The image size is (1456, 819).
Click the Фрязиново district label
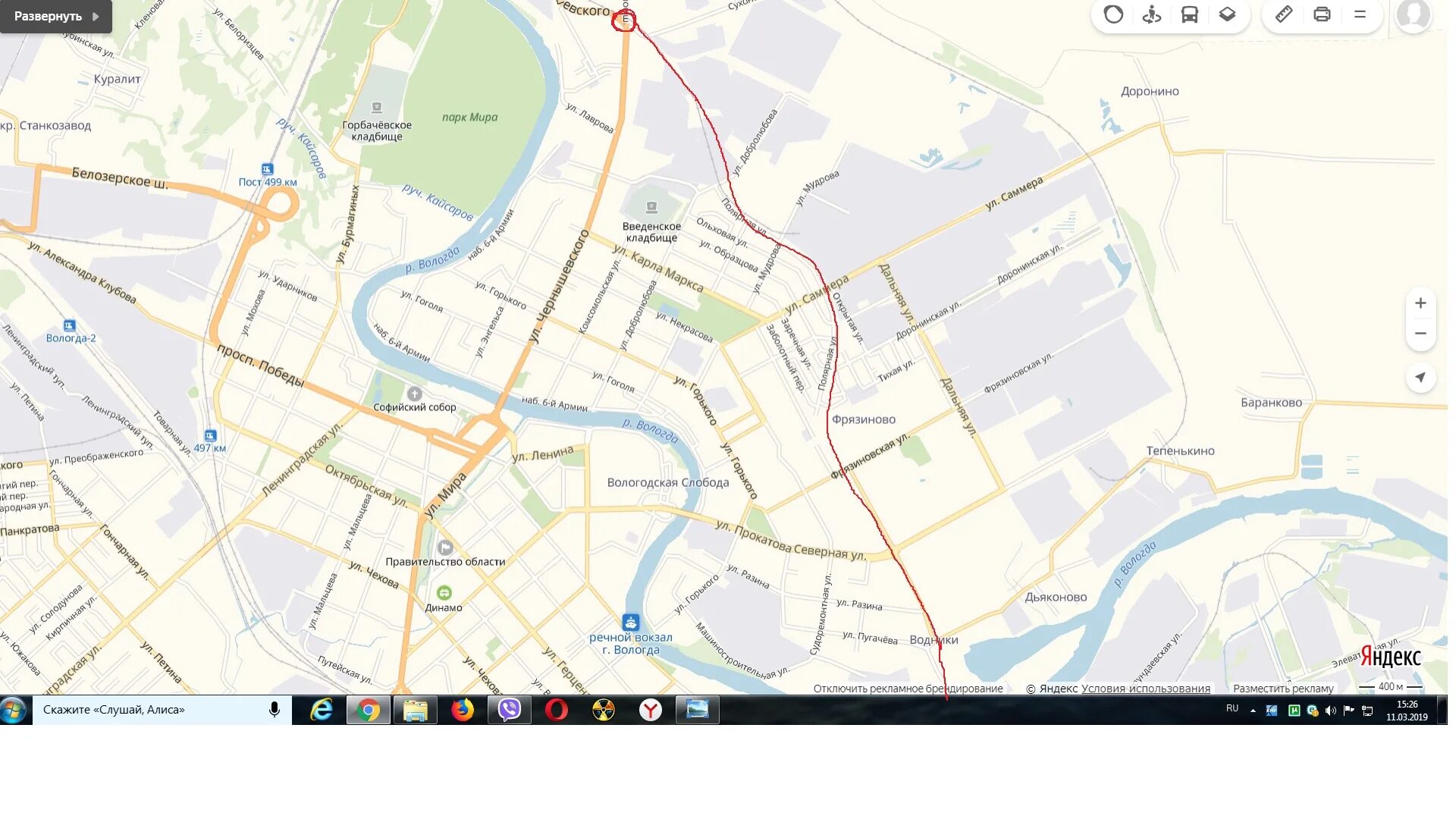coord(864,420)
